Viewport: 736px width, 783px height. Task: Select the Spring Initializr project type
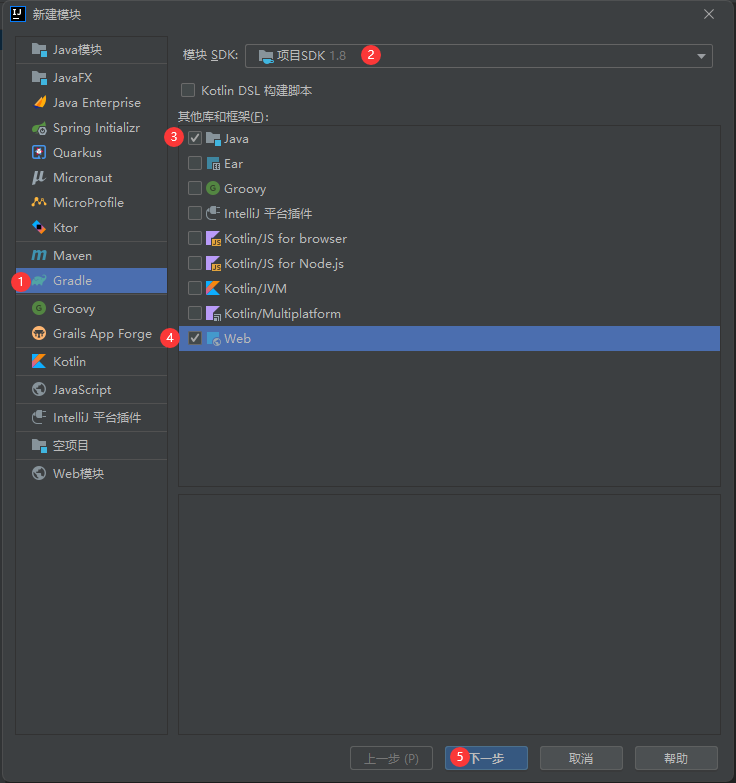click(x=91, y=128)
